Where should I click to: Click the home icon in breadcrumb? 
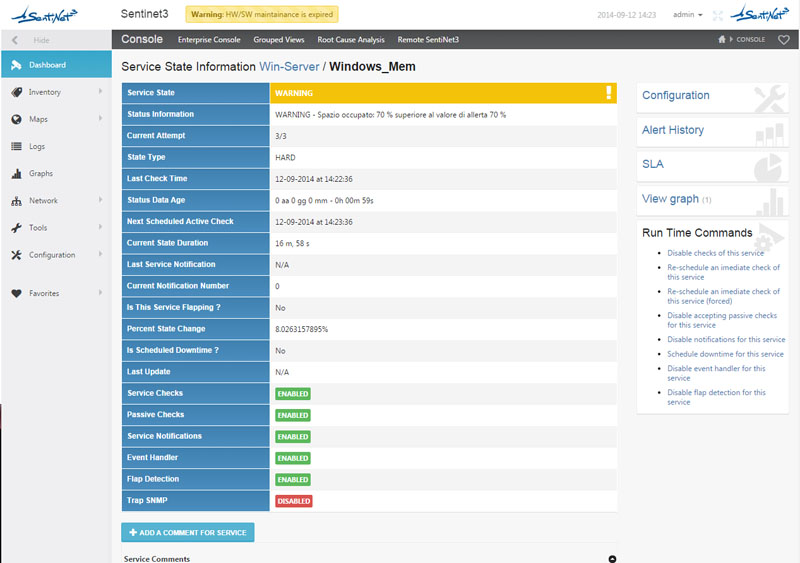point(721,39)
